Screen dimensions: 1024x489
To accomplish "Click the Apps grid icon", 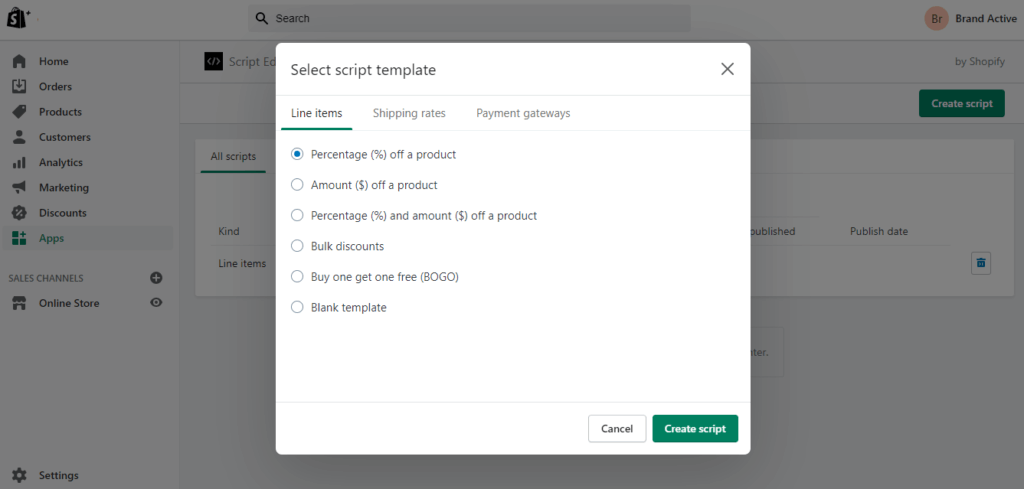I will click(19, 238).
